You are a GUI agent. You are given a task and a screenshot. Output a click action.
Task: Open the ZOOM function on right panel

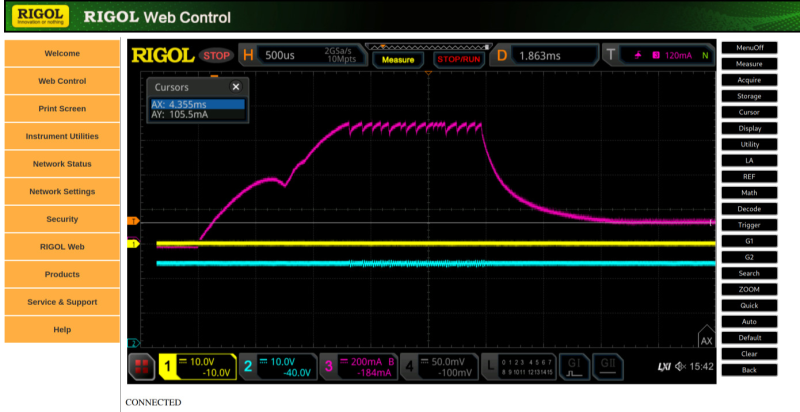[x=749, y=289]
